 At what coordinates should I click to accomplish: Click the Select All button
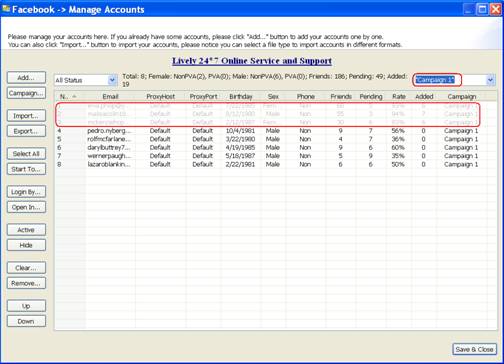click(x=26, y=154)
